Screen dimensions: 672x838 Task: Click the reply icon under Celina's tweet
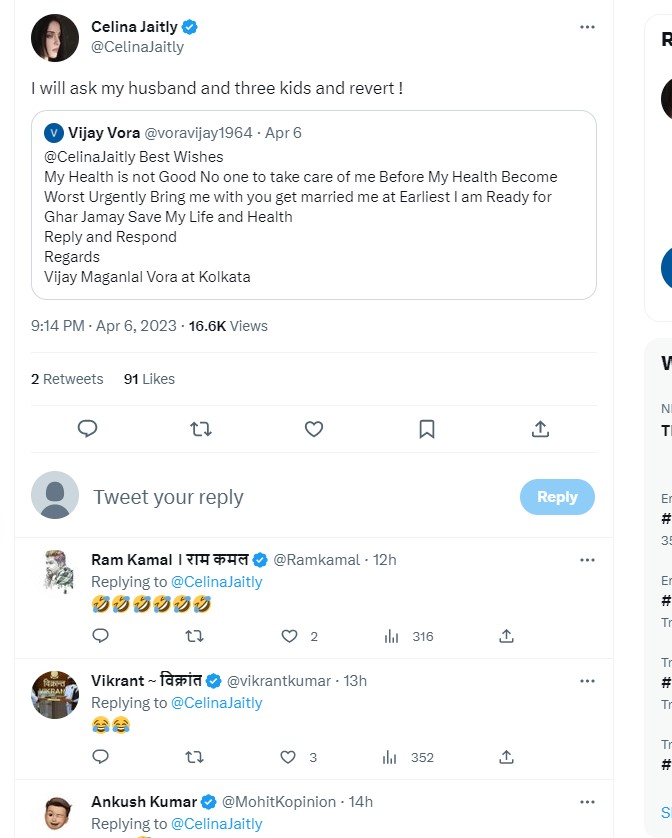(x=88, y=429)
